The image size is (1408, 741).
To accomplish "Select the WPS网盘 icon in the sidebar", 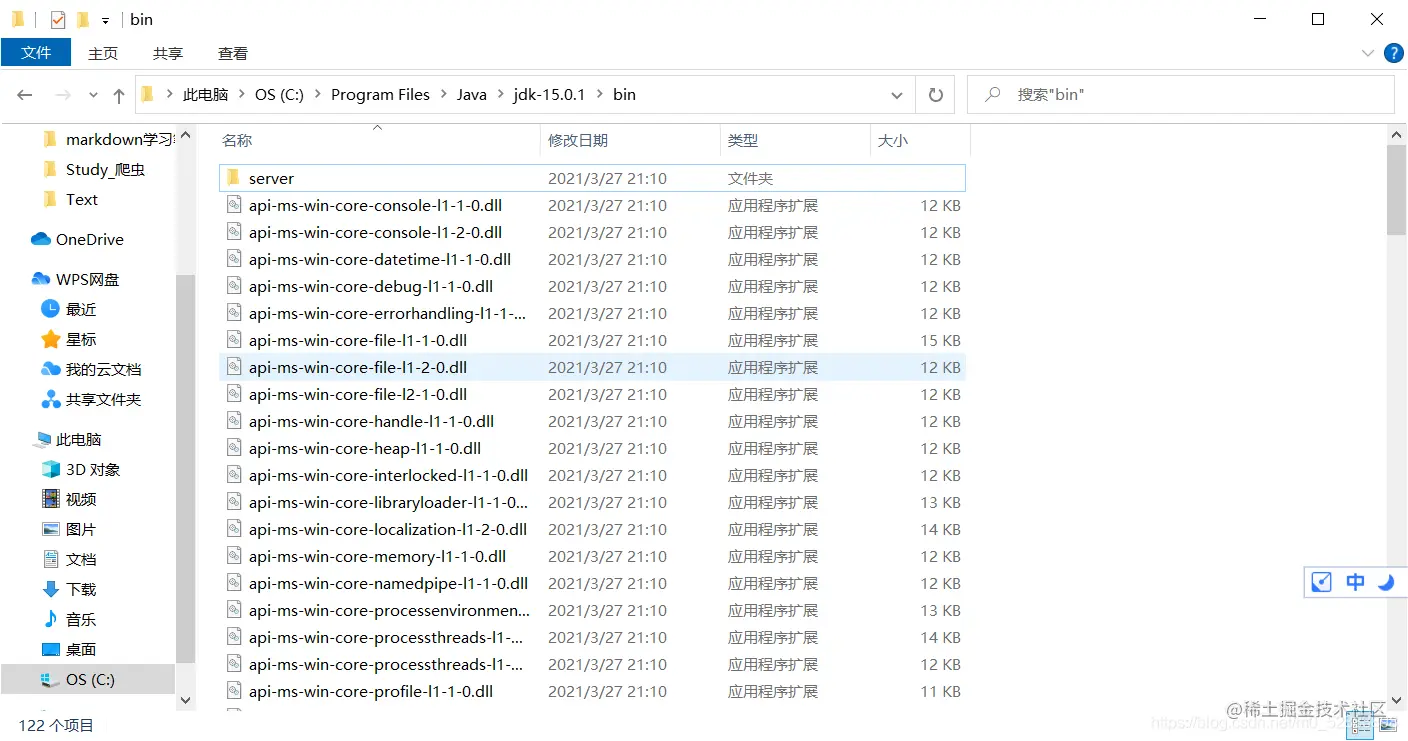I will point(41,279).
